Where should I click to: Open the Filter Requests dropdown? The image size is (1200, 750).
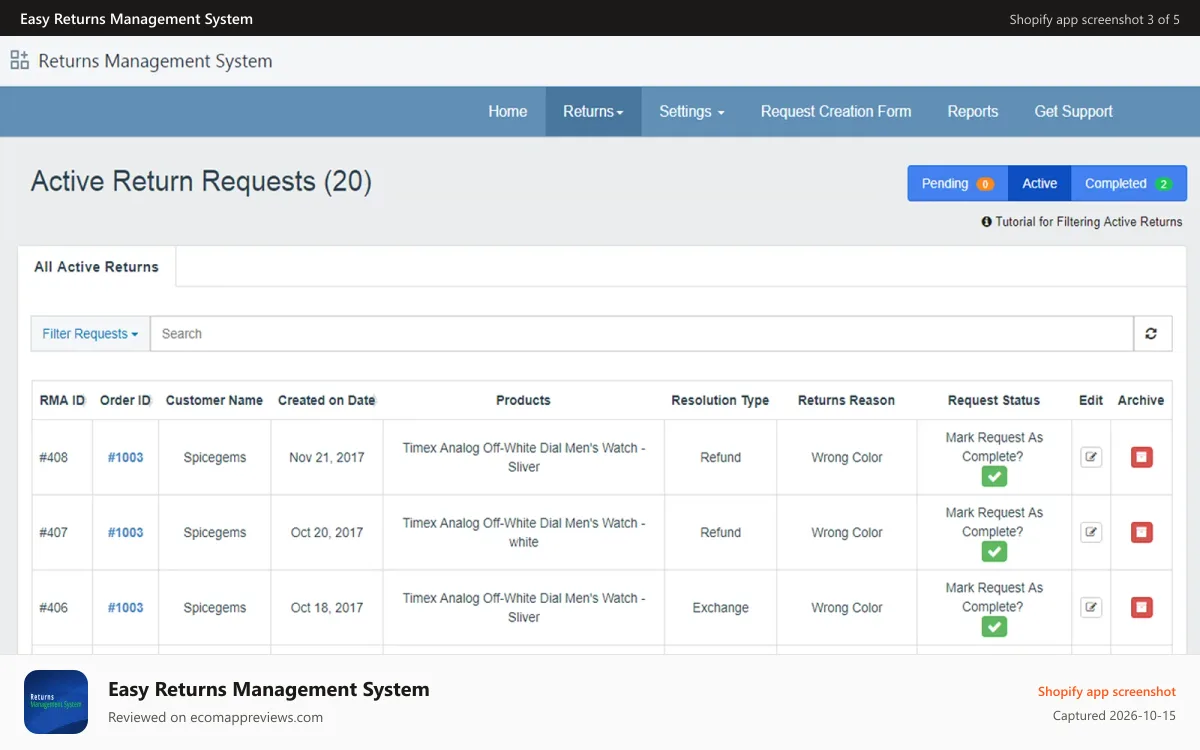[x=90, y=334]
